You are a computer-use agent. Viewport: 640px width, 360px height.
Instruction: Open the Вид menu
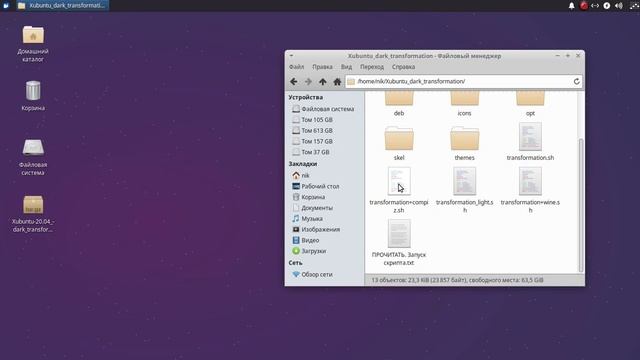click(346, 67)
